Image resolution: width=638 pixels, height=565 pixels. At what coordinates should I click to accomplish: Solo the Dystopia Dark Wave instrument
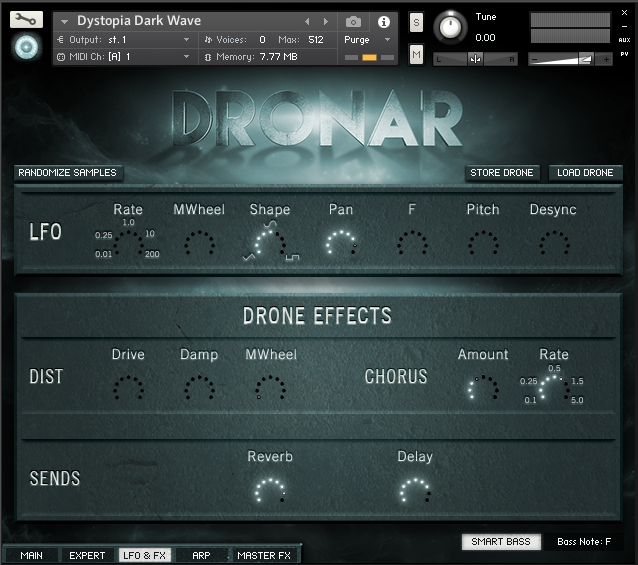point(416,22)
